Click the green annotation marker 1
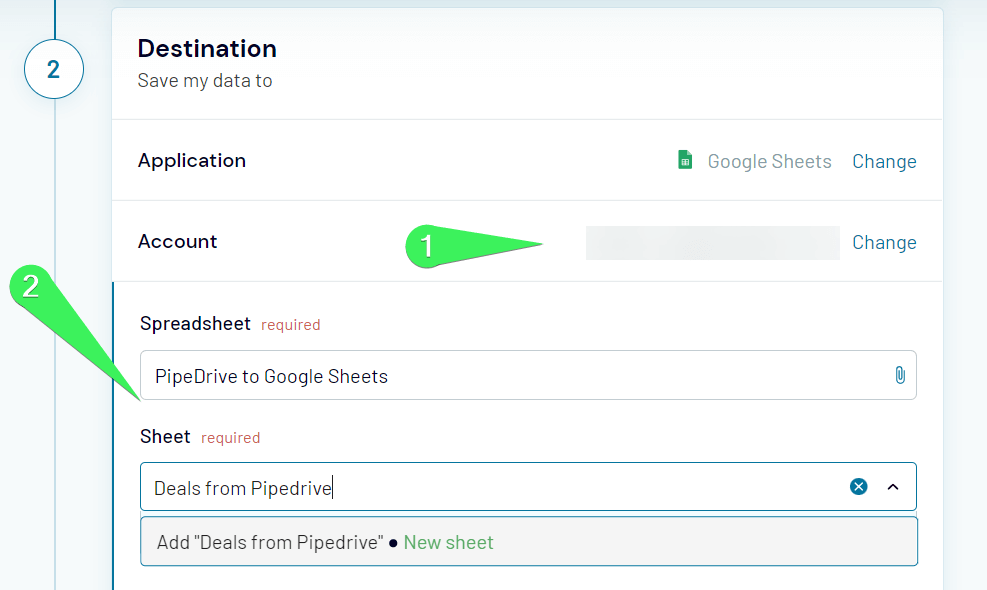The image size is (987, 590). [428, 245]
